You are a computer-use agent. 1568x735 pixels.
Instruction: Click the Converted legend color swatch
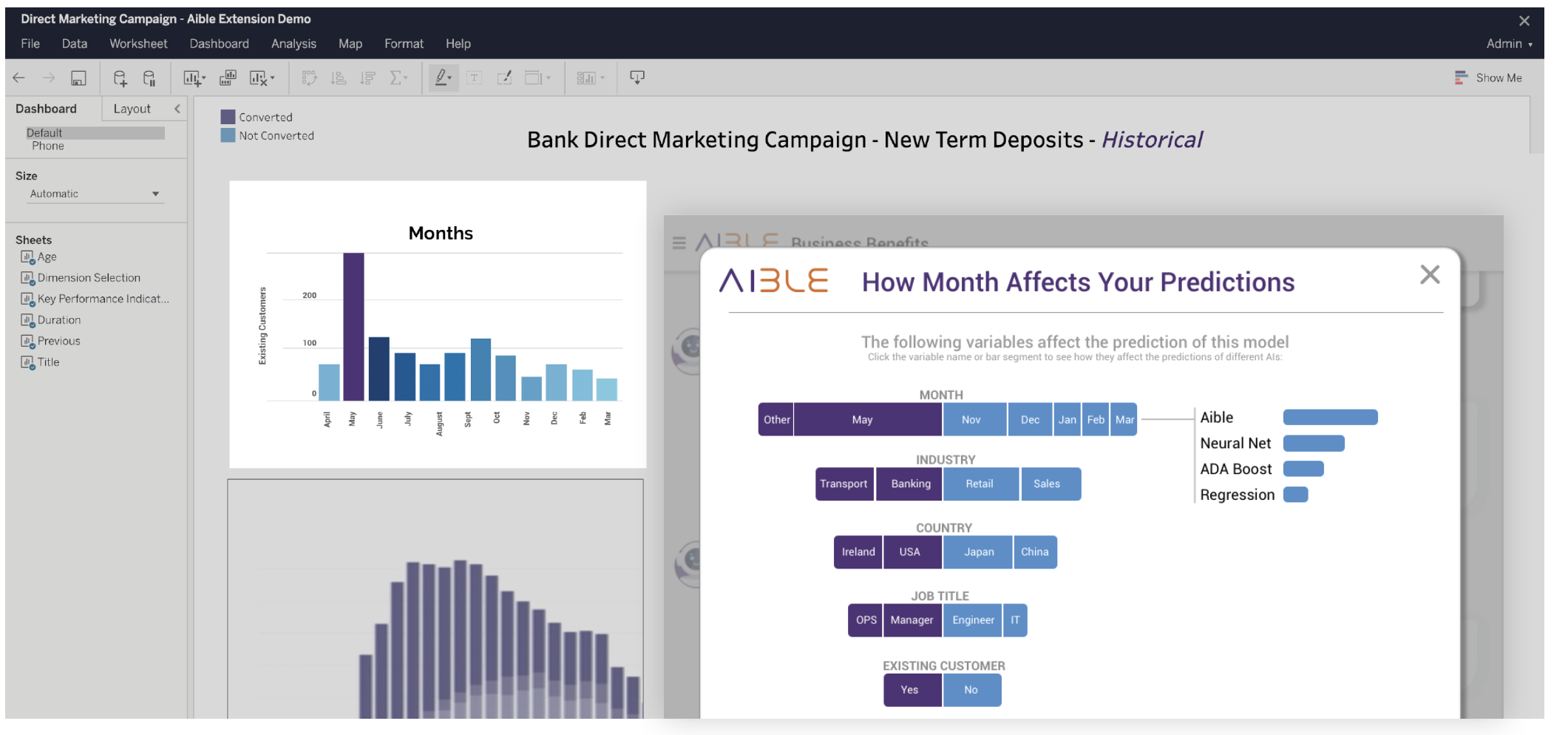tap(228, 117)
